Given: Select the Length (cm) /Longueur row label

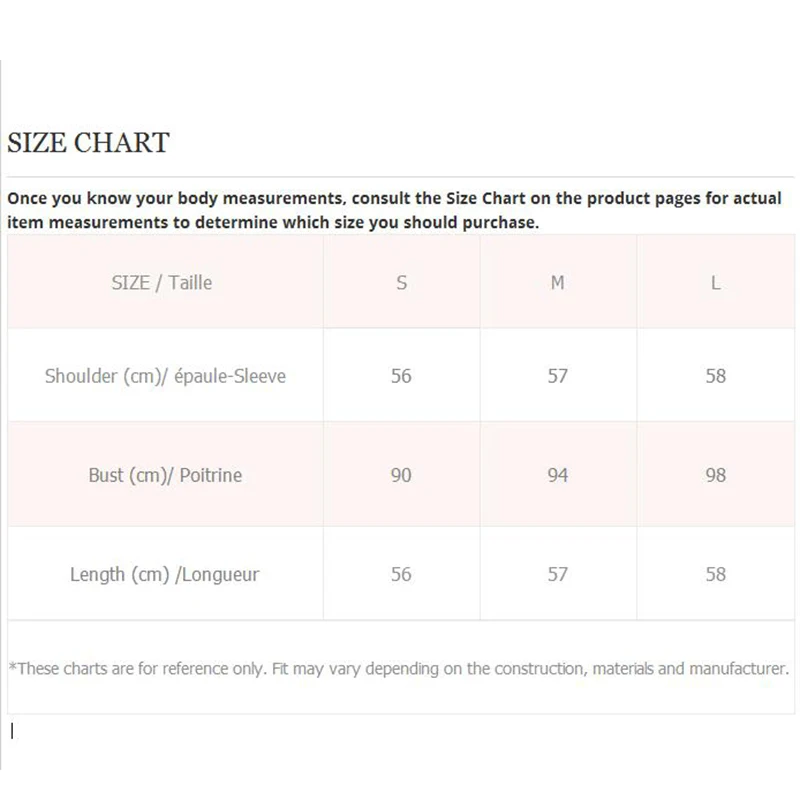Looking at the screenshot, I should coord(165,574).
